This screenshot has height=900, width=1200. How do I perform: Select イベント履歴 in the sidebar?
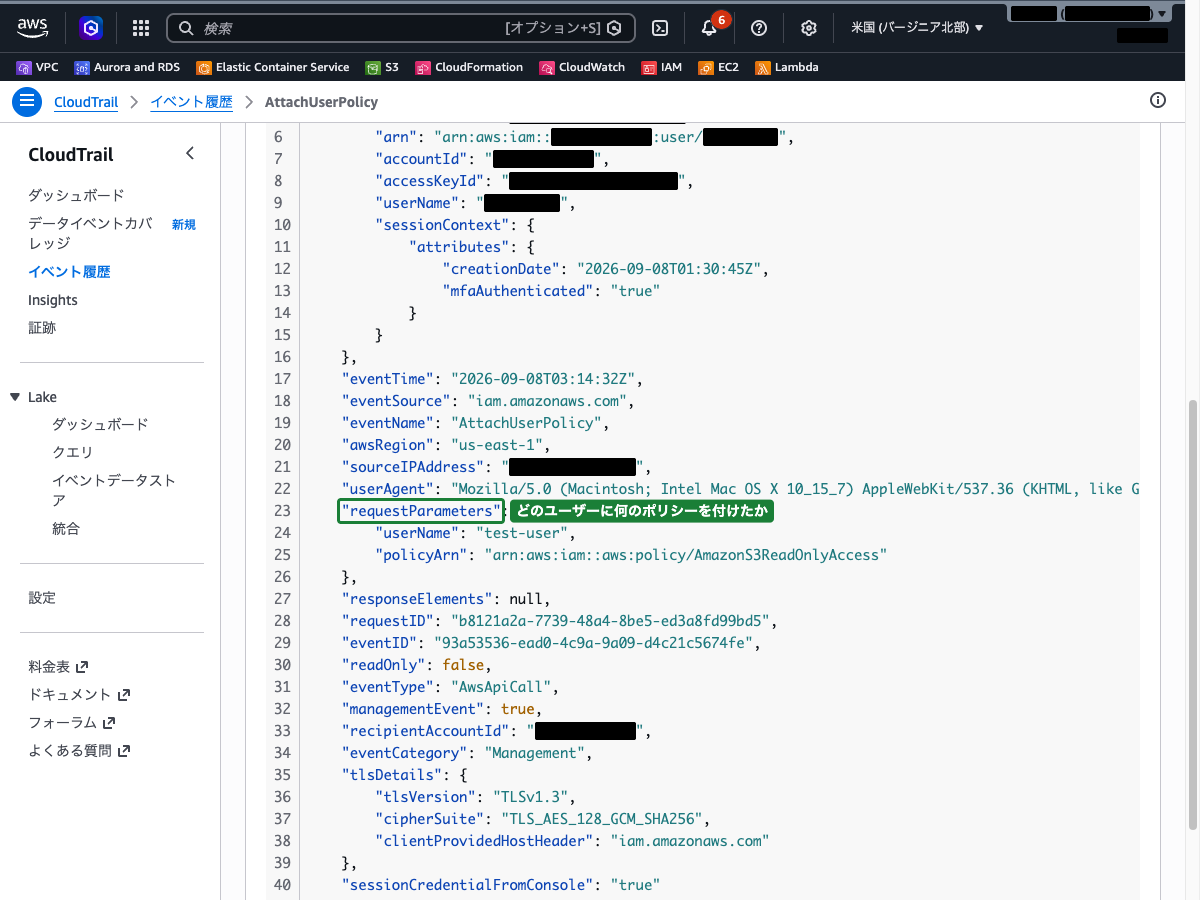pos(69,272)
